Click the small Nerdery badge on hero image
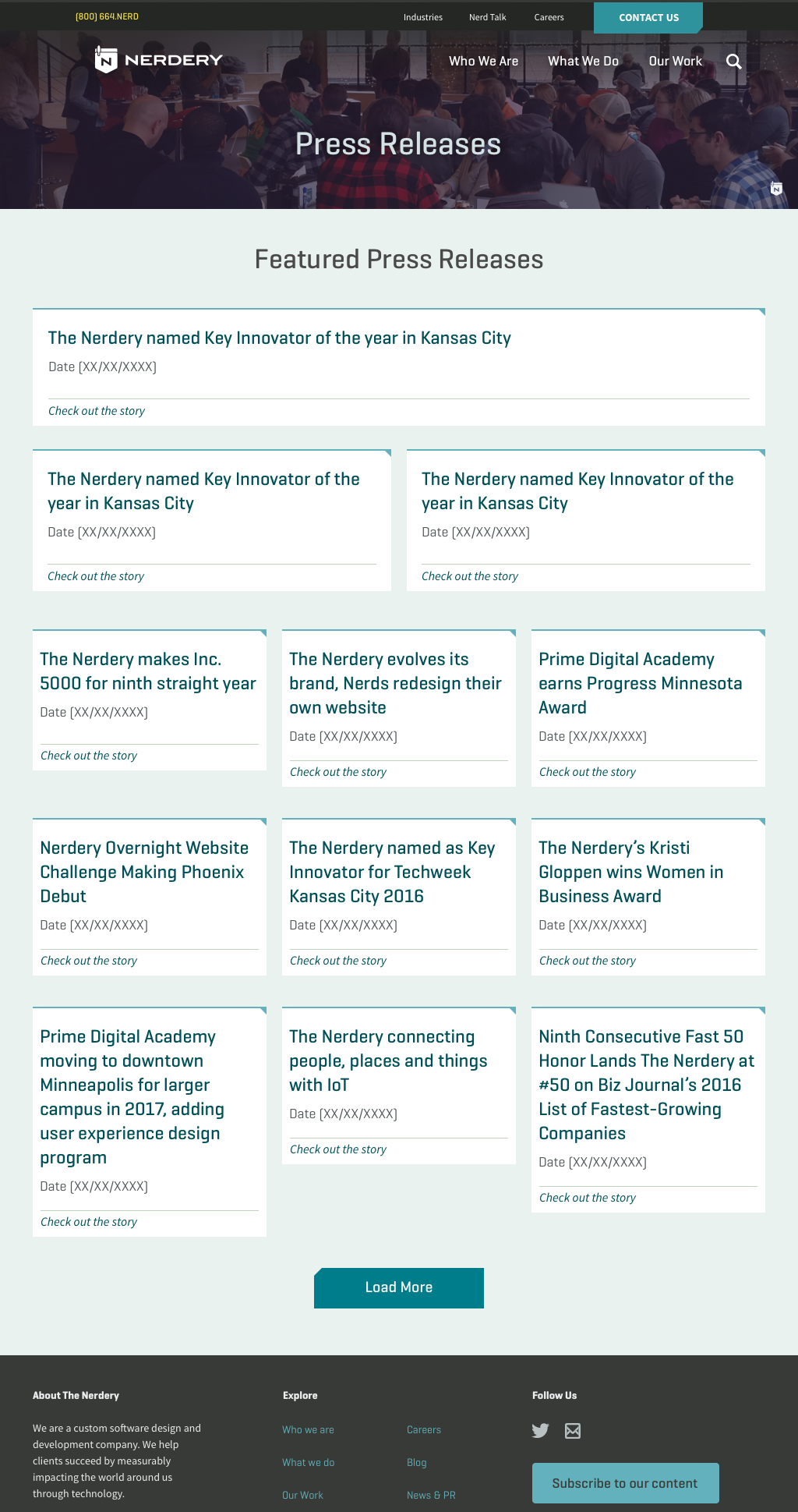The width and height of the screenshot is (798, 1512). [776, 188]
